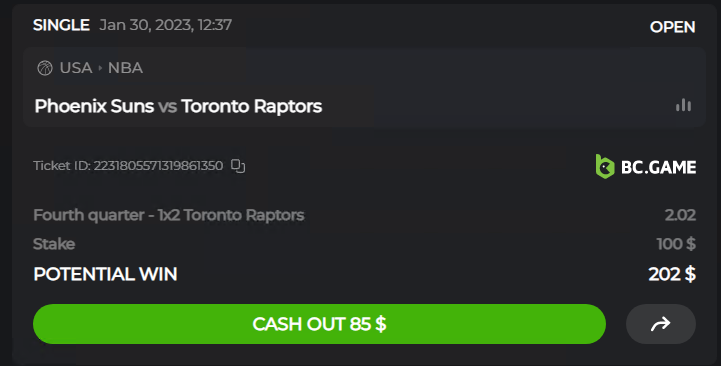Click the BC.GAME logo
This screenshot has height=366, width=721.
pyautogui.click(x=646, y=166)
